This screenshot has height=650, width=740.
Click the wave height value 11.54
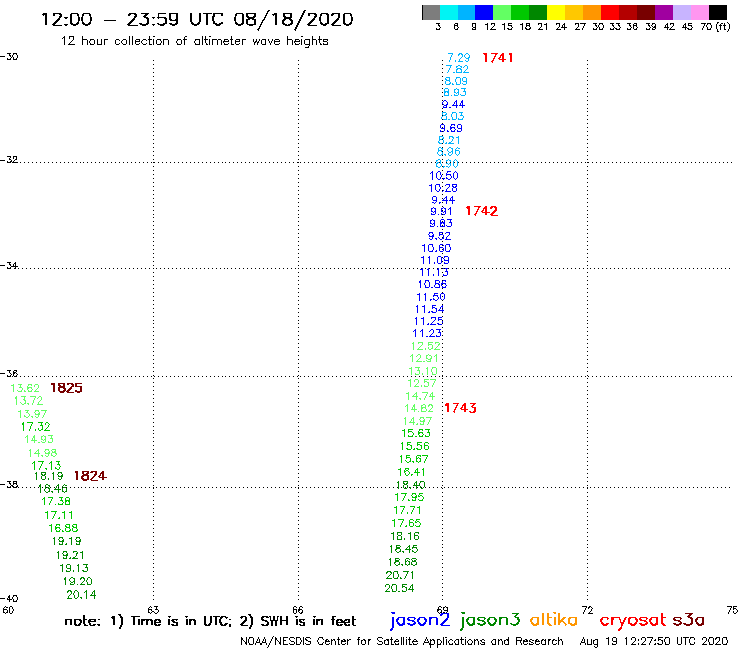pyautogui.click(x=429, y=309)
